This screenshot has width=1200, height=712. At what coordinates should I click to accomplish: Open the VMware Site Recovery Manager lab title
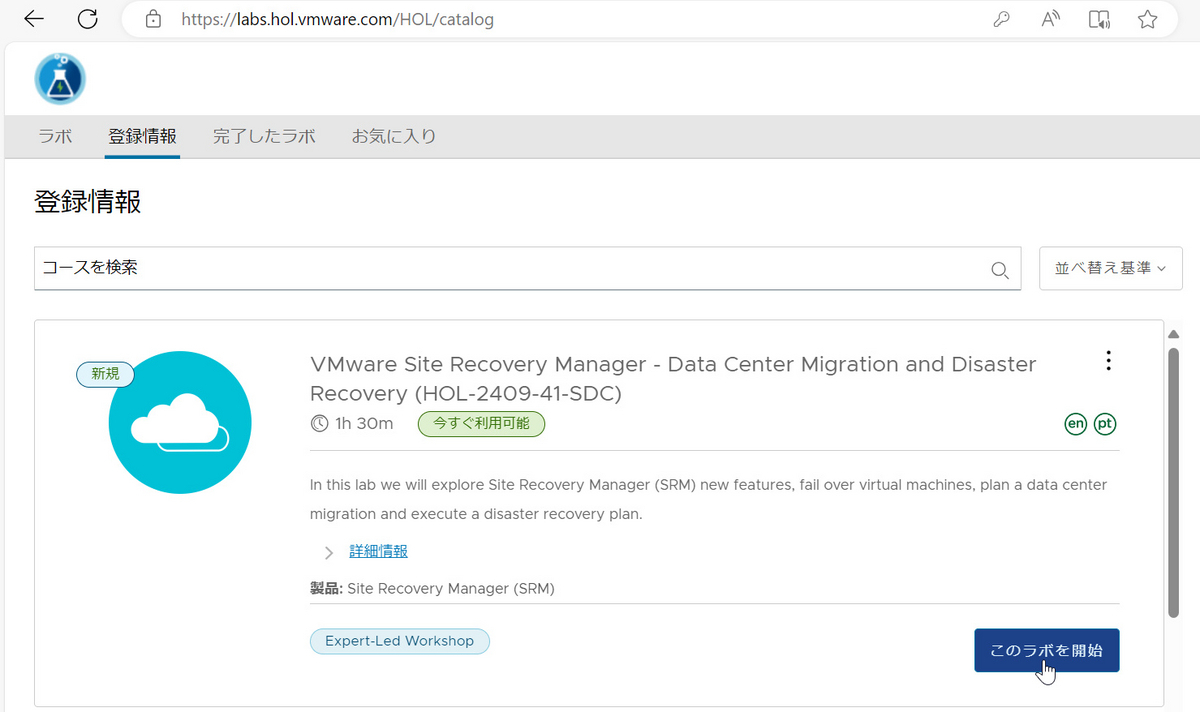(673, 379)
